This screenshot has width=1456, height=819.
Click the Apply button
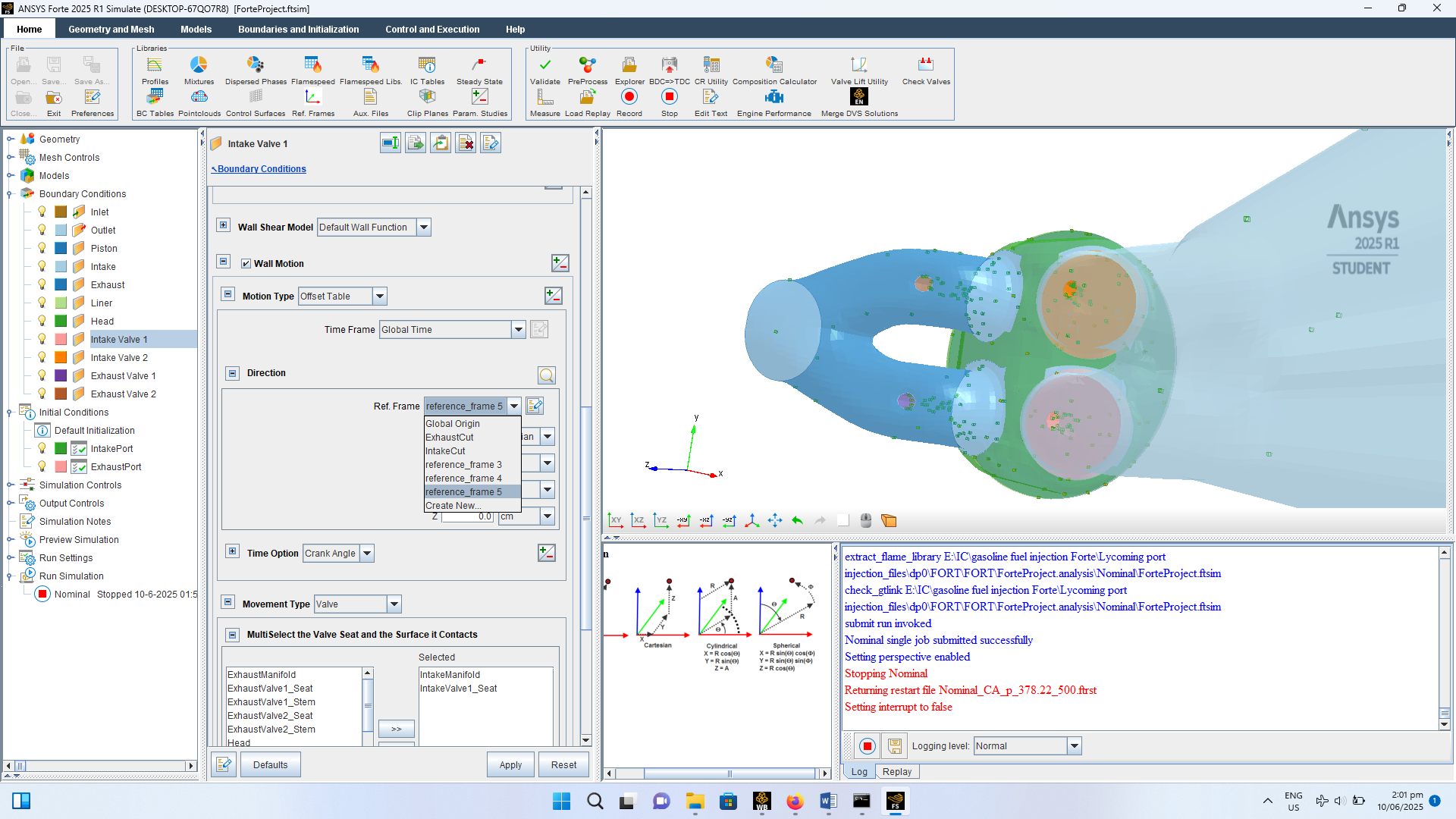tap(510, 765)
